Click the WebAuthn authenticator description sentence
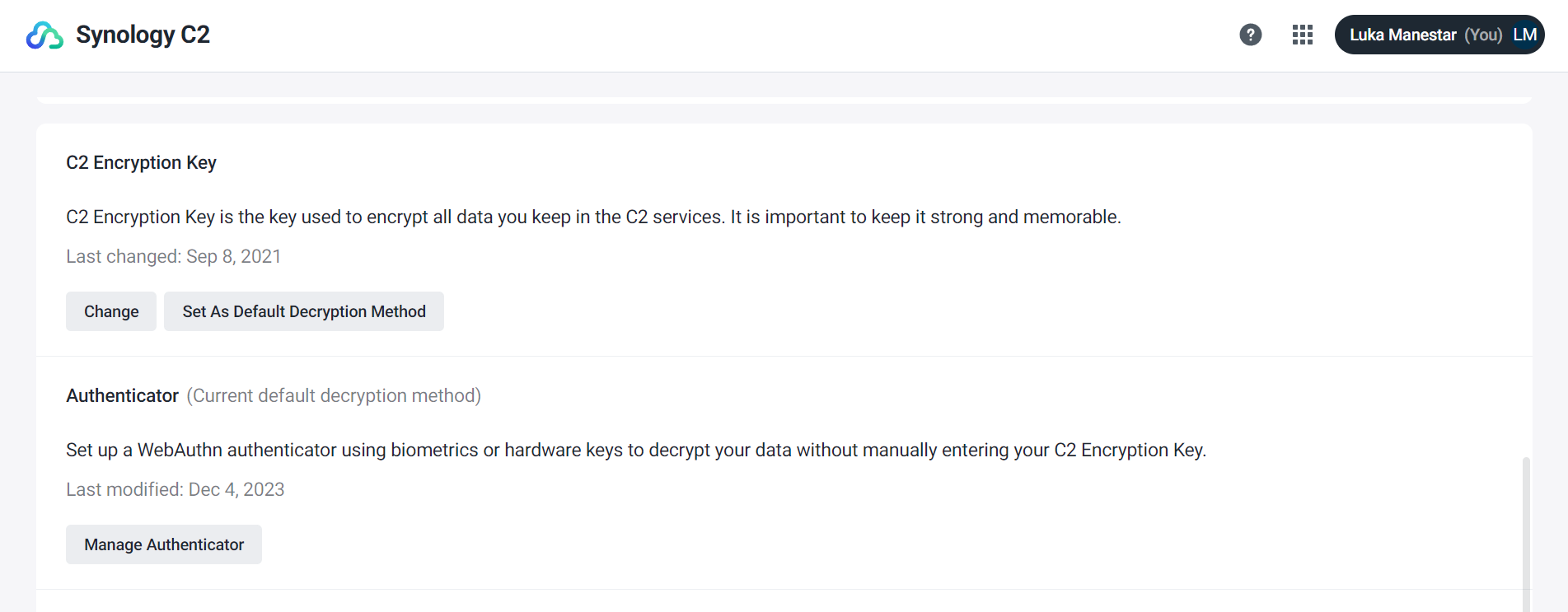 point(635,450)
